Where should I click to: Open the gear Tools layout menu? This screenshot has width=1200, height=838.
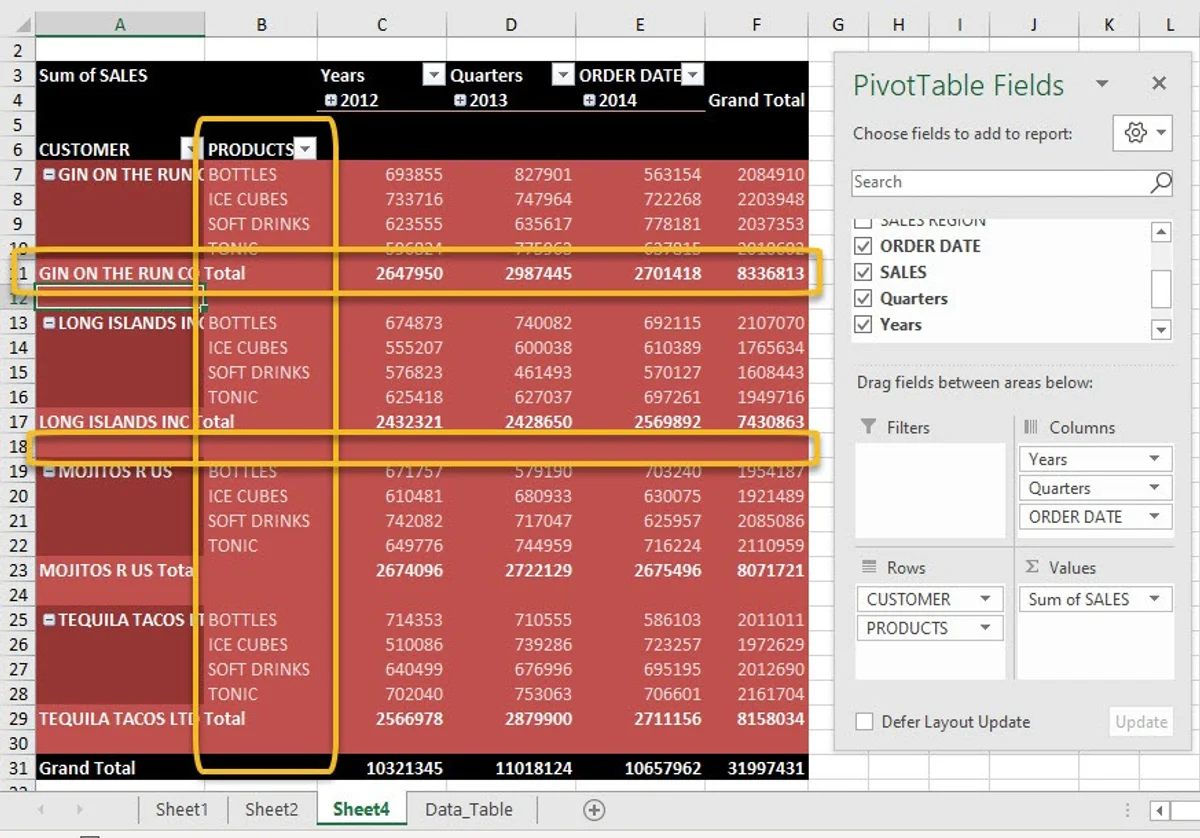1142,133
